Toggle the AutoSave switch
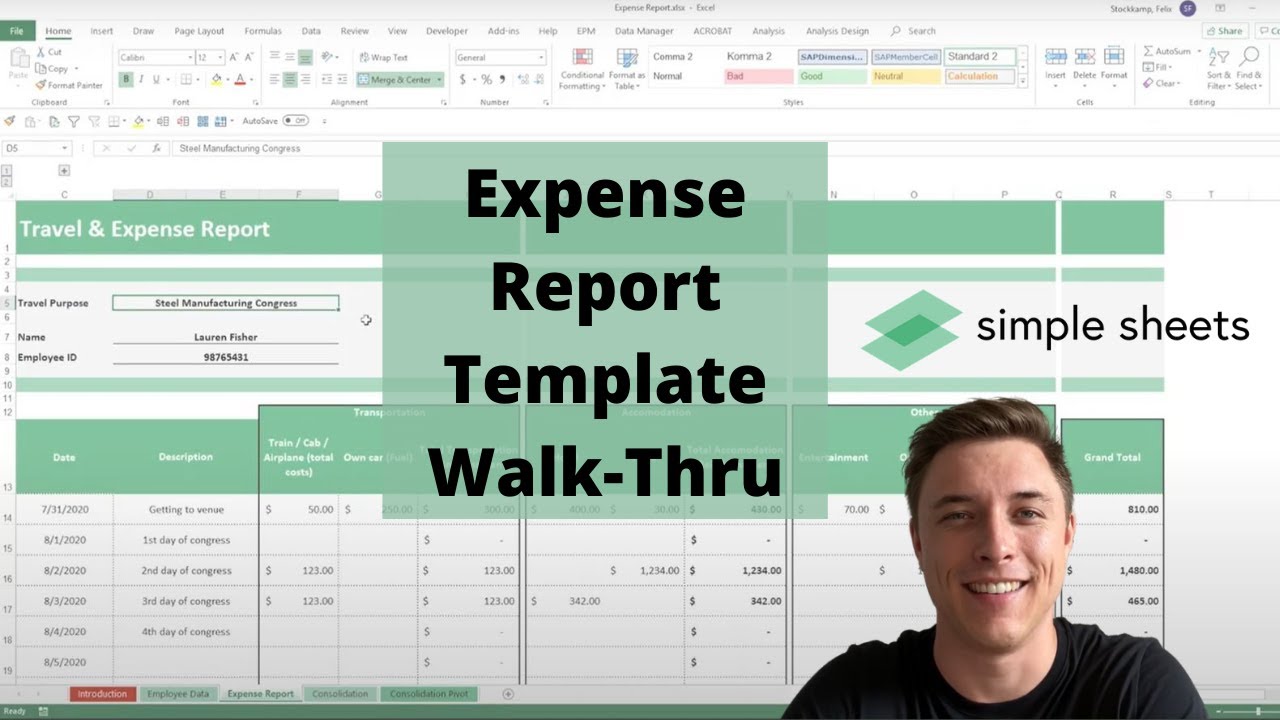 click(295, 121)
